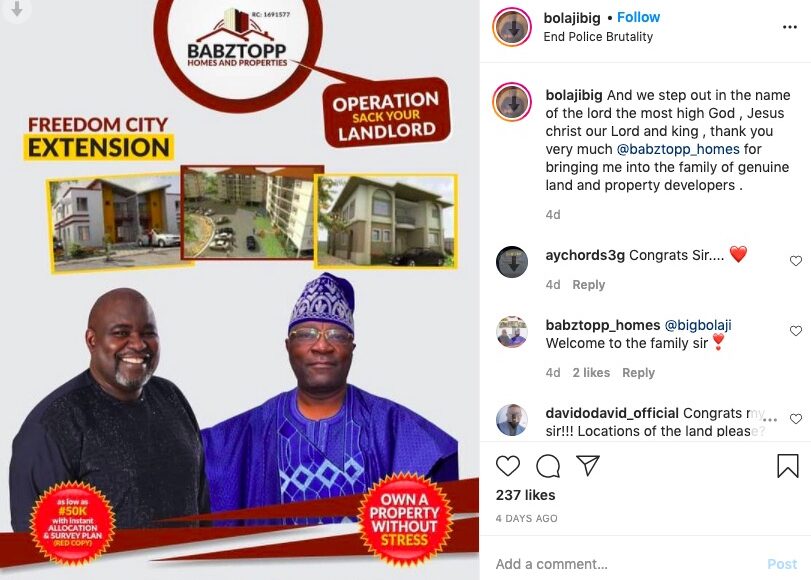Like babztopp_homes' welcome comment

pos(795,331)
